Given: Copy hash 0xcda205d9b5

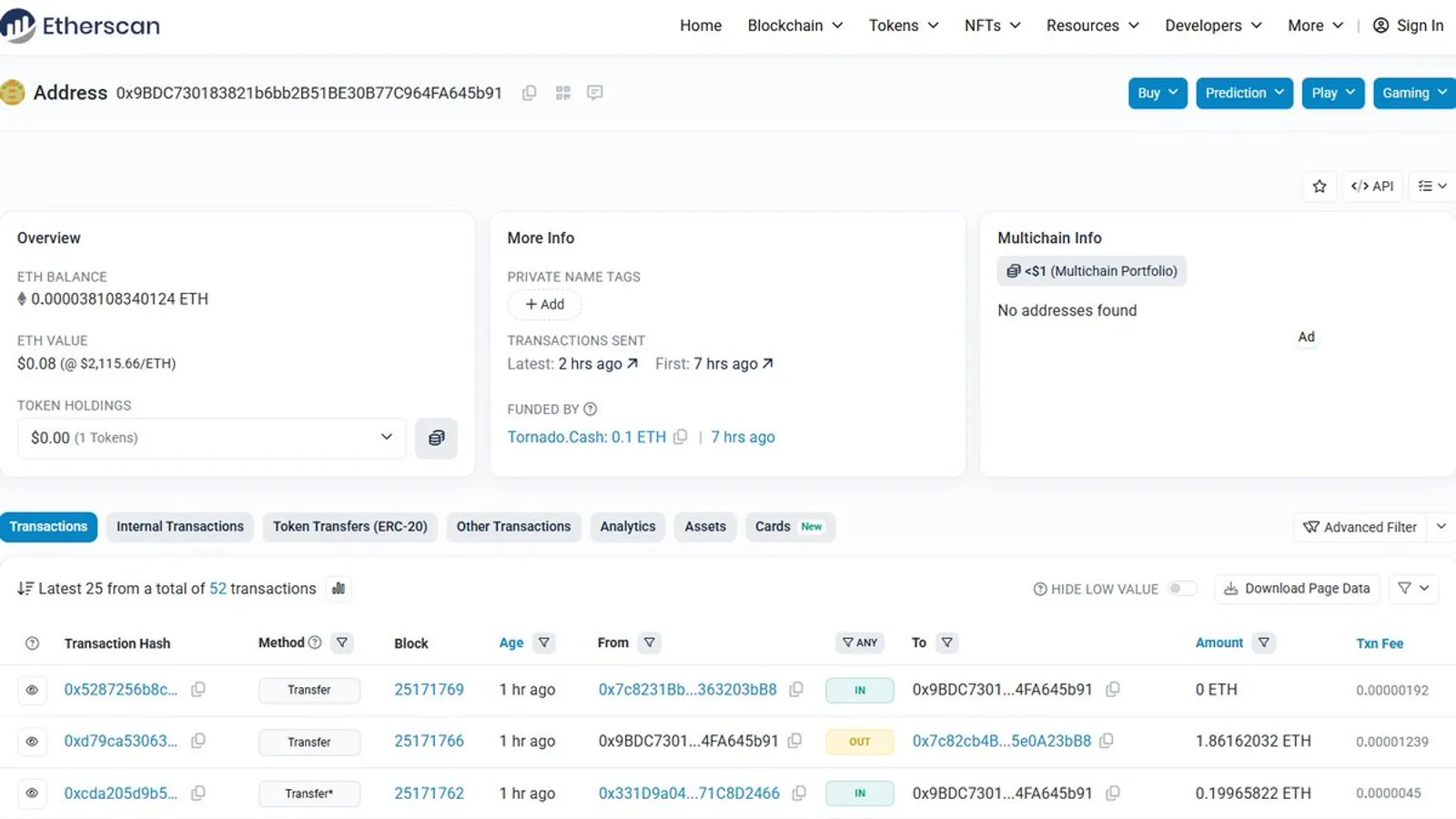Looking at the screenshot, I should click(x=197, y=793).
